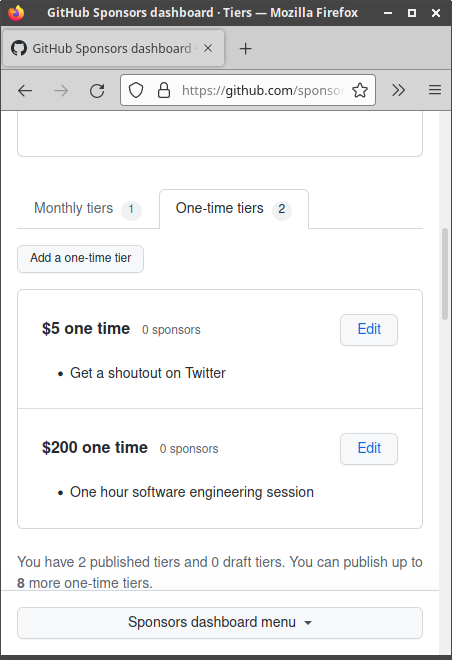This screenshot has height=660, width=452.
Task: Open a new browser tab
Action: click(245, 49)
